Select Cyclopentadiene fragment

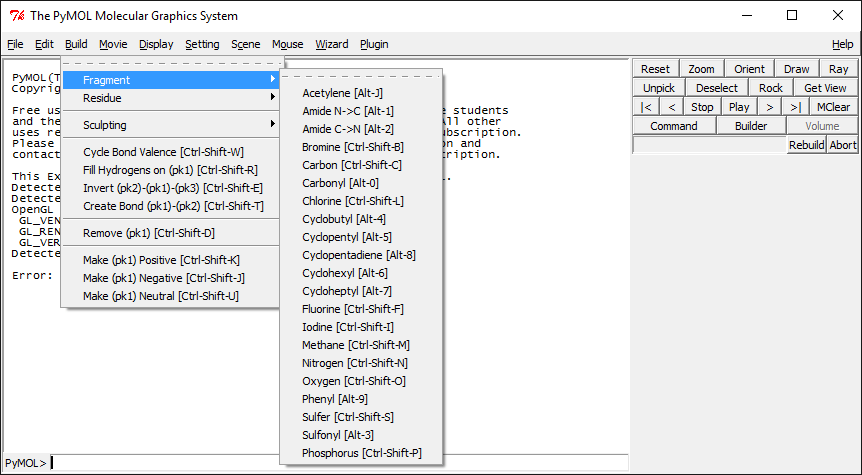point(361,255)
